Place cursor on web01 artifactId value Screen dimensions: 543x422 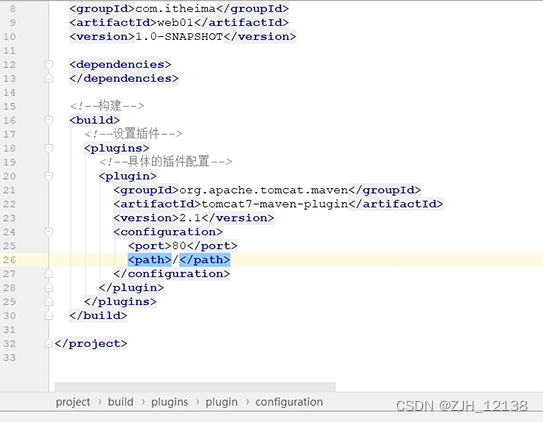point(175,23)
